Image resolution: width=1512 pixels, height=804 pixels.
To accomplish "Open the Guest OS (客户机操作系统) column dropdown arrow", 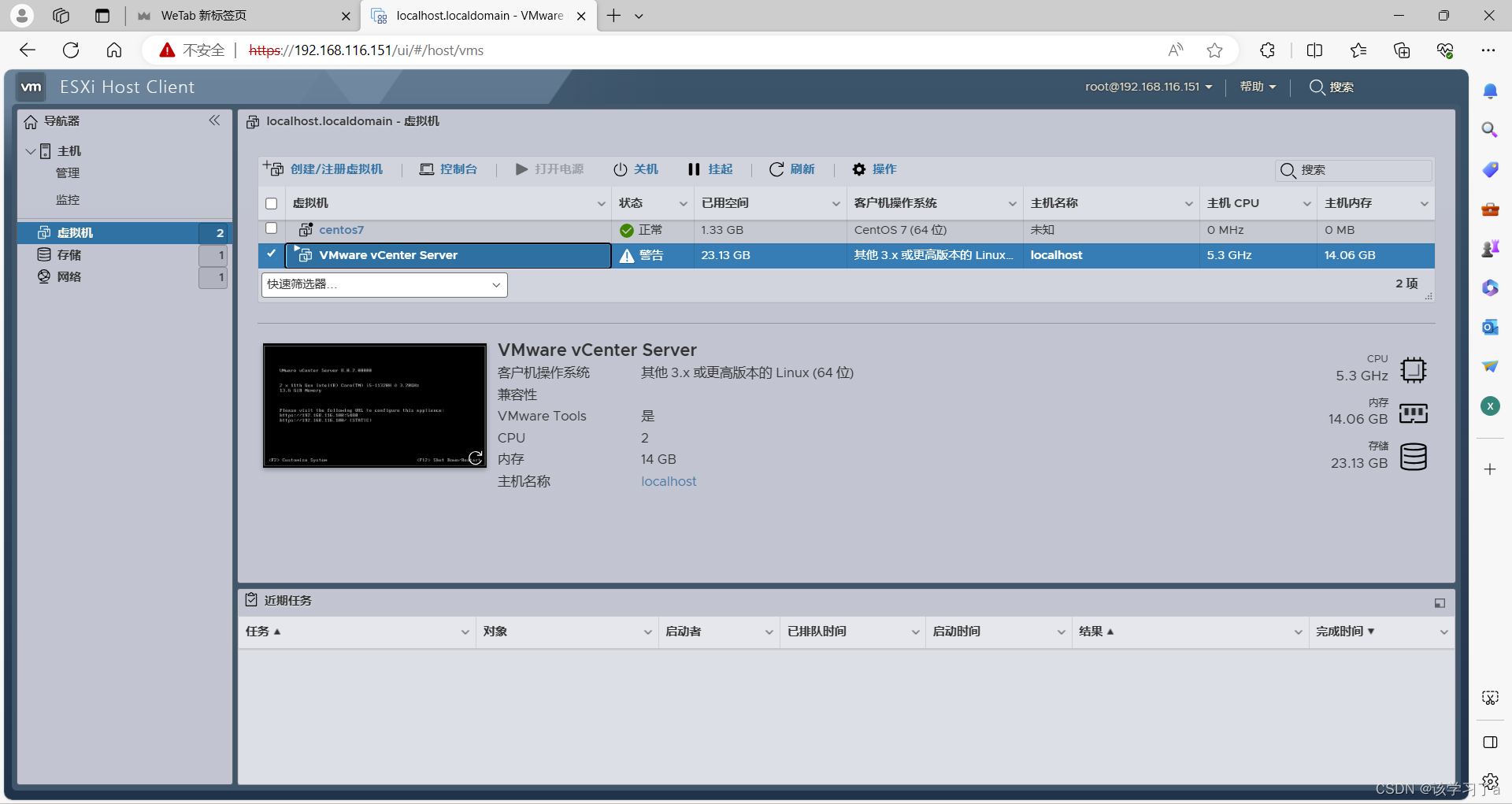I will point(1013,204).
